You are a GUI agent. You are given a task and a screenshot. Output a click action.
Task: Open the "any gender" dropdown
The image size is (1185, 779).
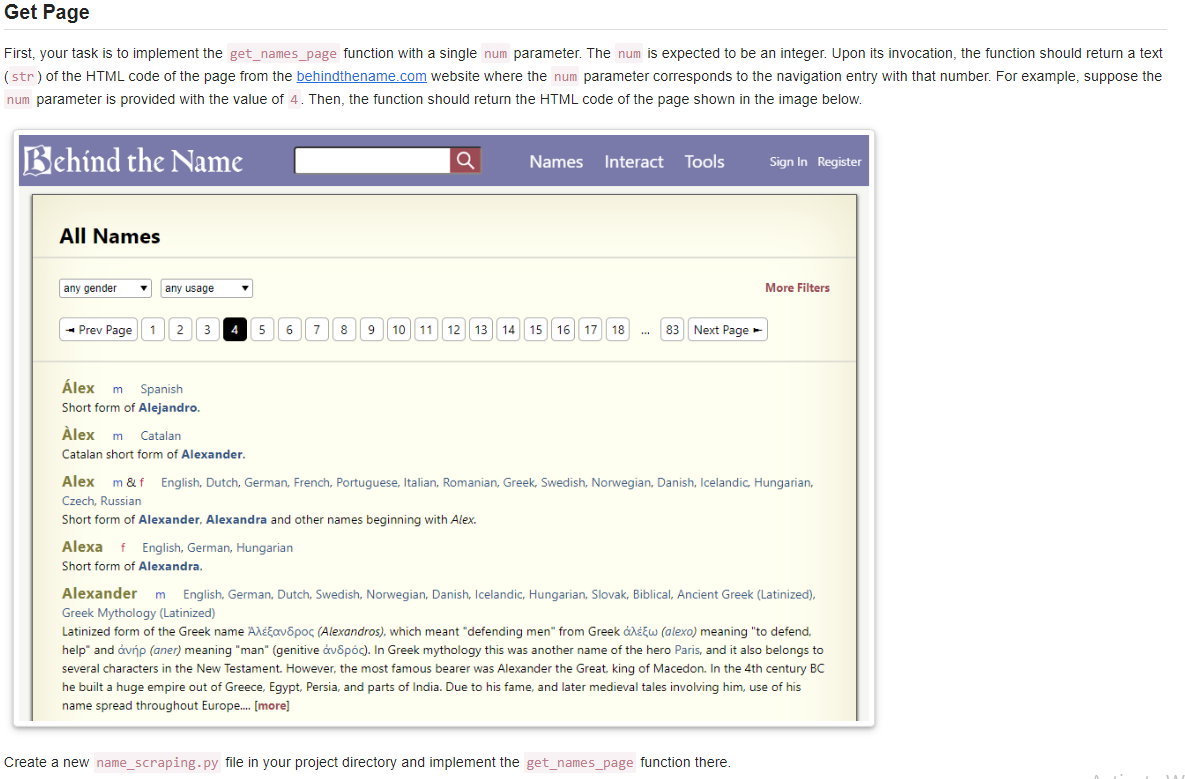(x=104, y=288)
